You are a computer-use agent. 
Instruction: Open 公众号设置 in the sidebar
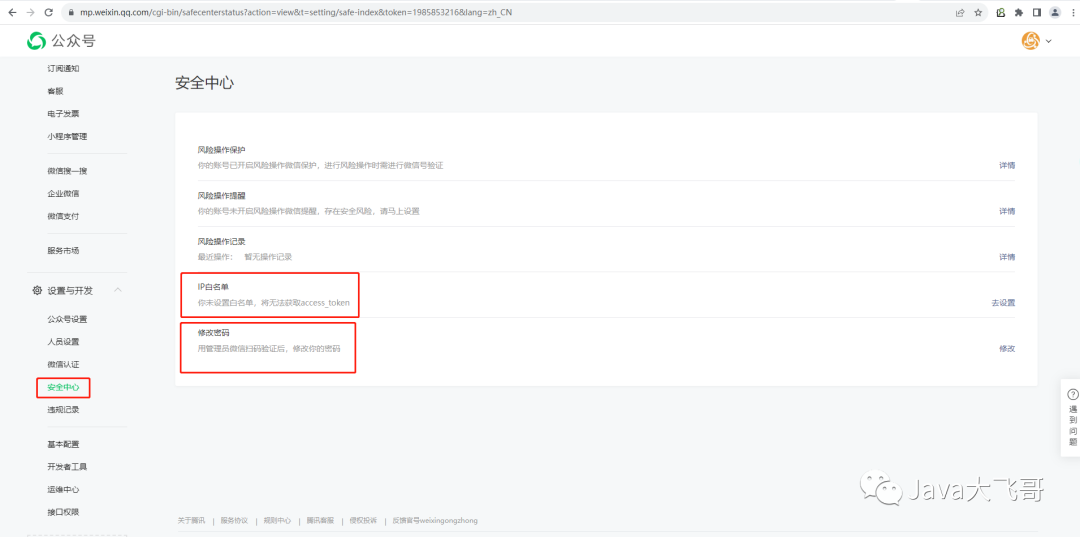point(68,319)
